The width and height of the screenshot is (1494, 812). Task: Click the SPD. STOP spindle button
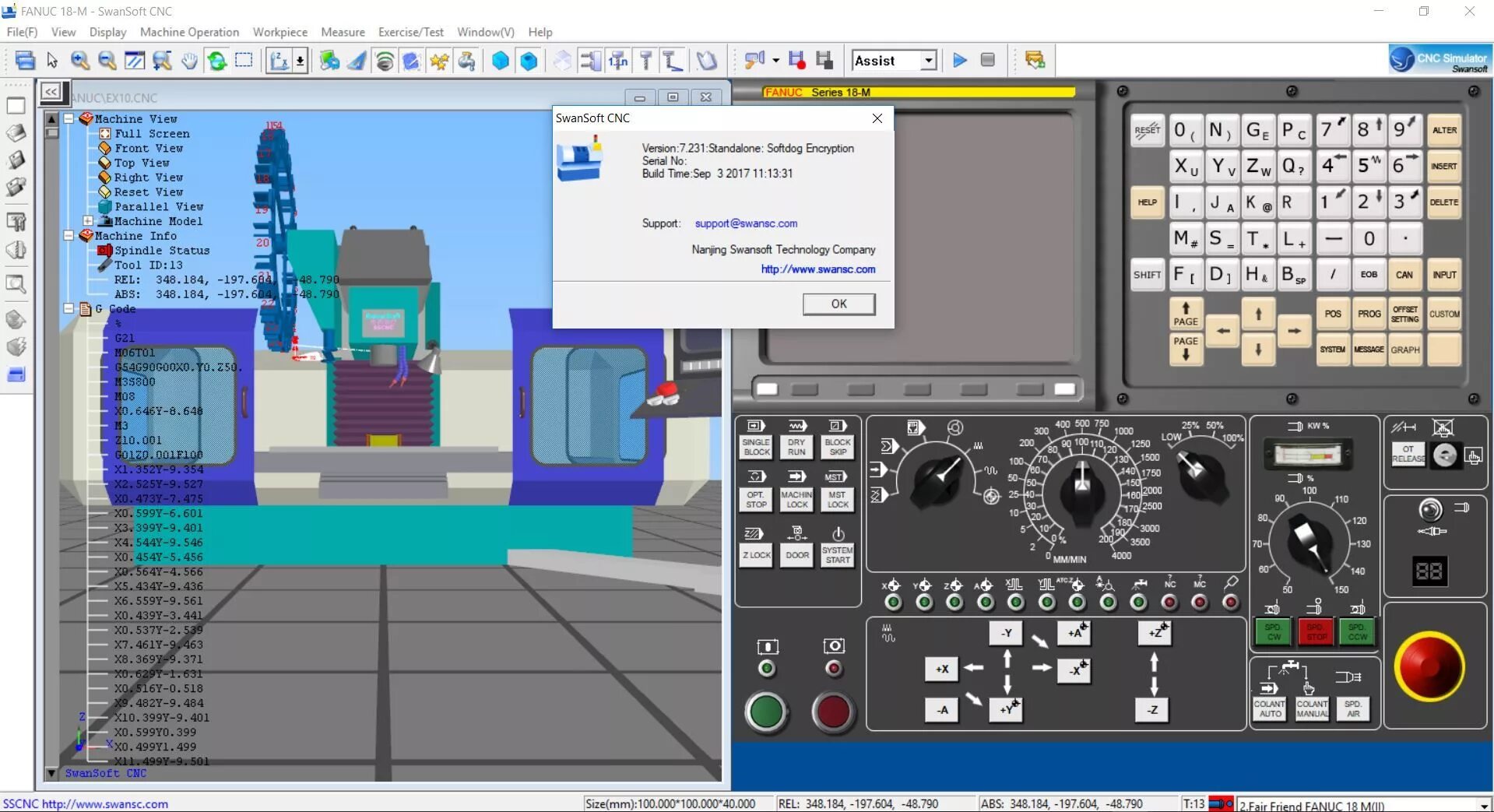pyautogui.click(x=1316, y=631)
